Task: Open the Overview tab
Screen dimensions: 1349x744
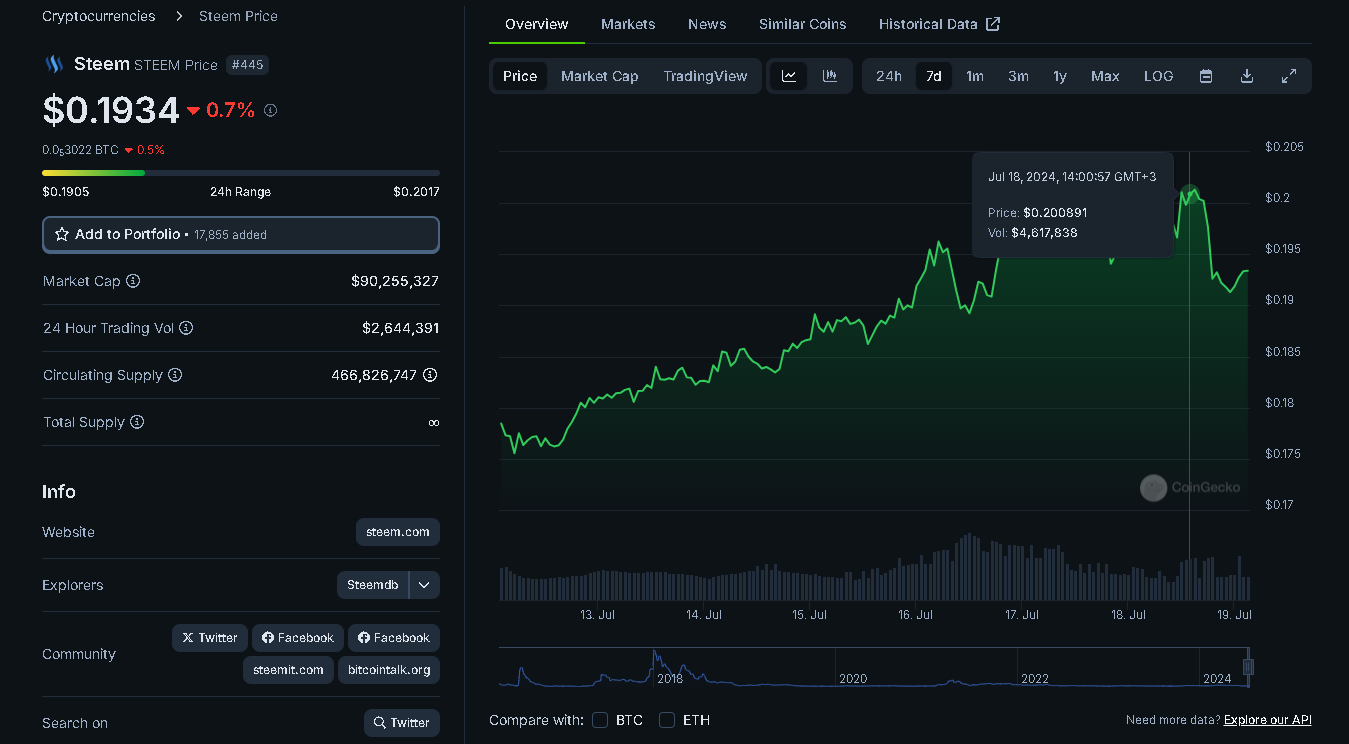Action: click(x=537, y=24)
